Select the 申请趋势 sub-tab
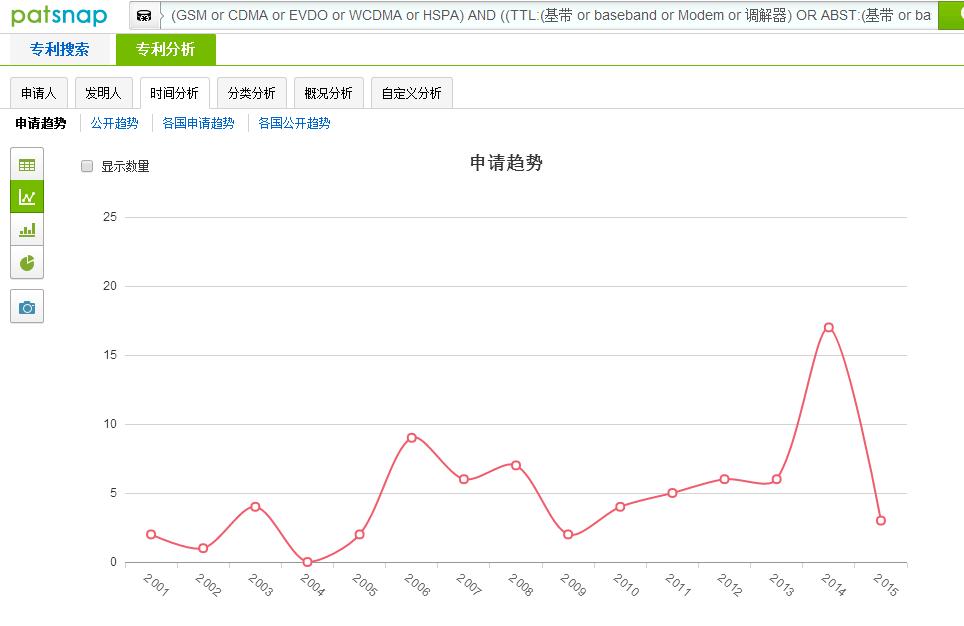This screenshot has height=626, width=964. 41,123
